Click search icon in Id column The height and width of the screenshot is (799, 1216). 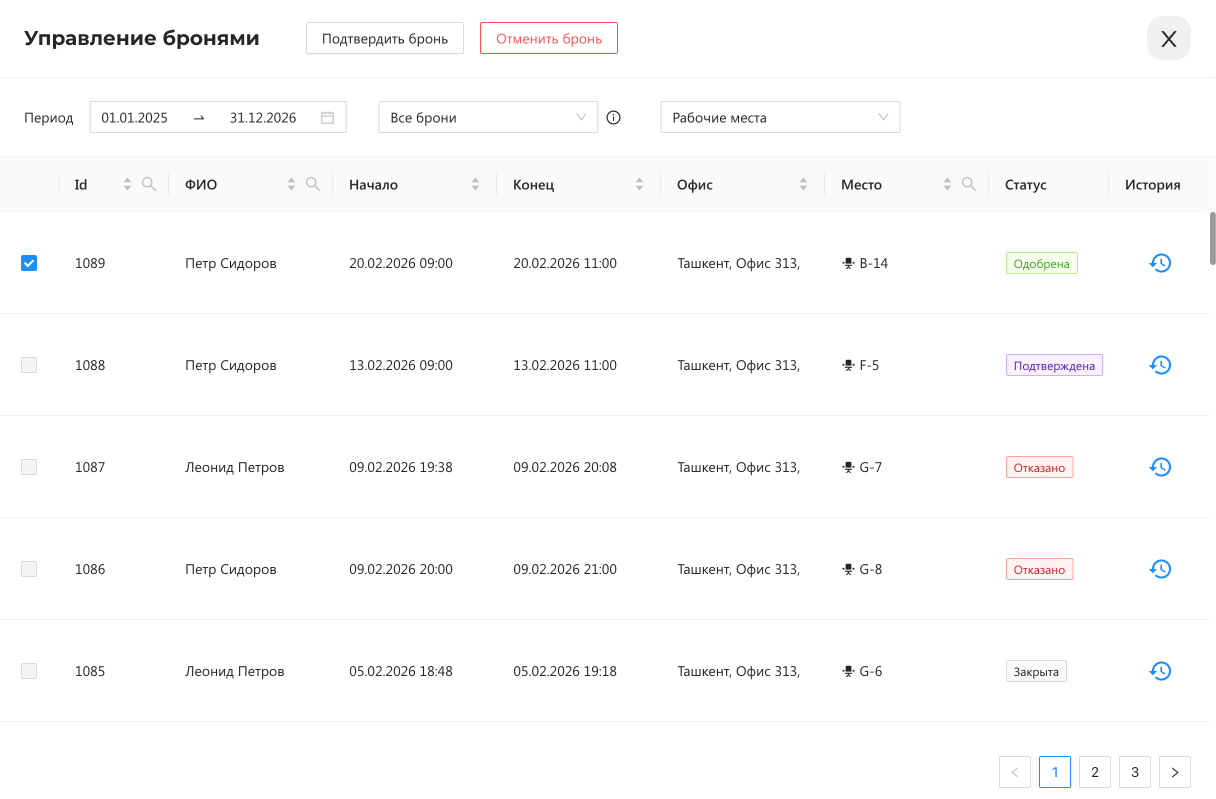149,184
